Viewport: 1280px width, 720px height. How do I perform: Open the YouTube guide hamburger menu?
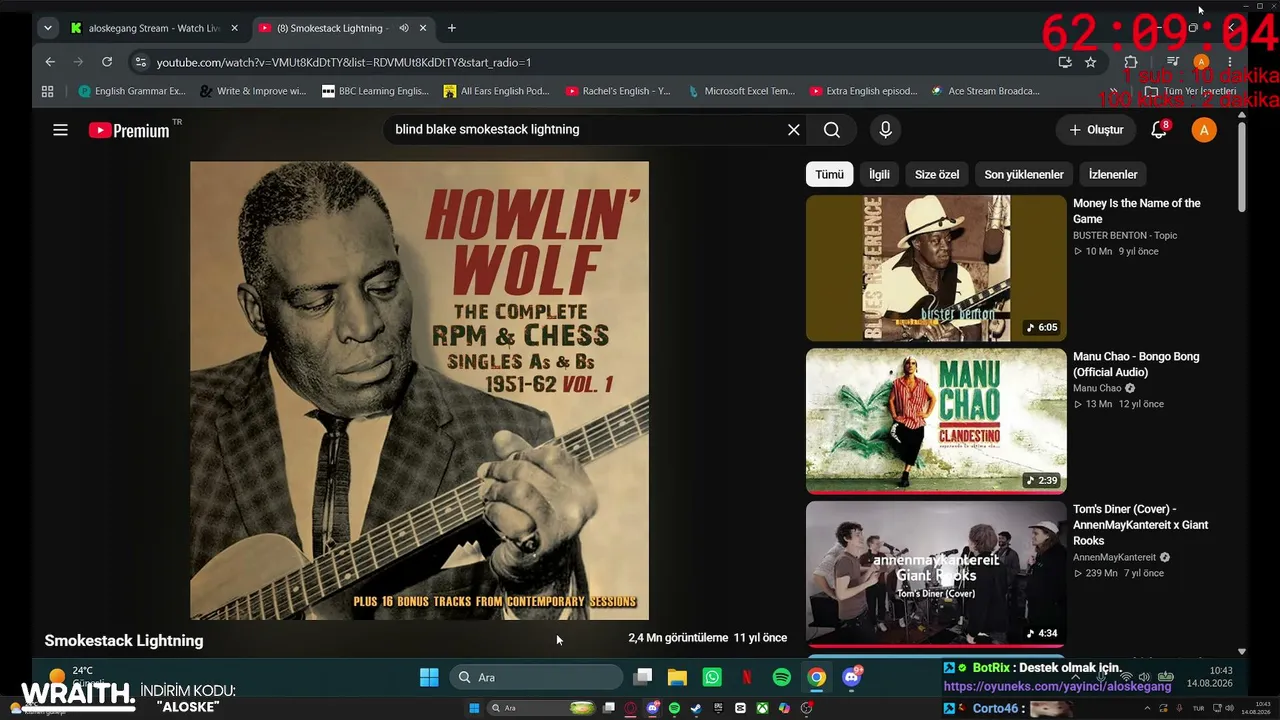[61, 130]
